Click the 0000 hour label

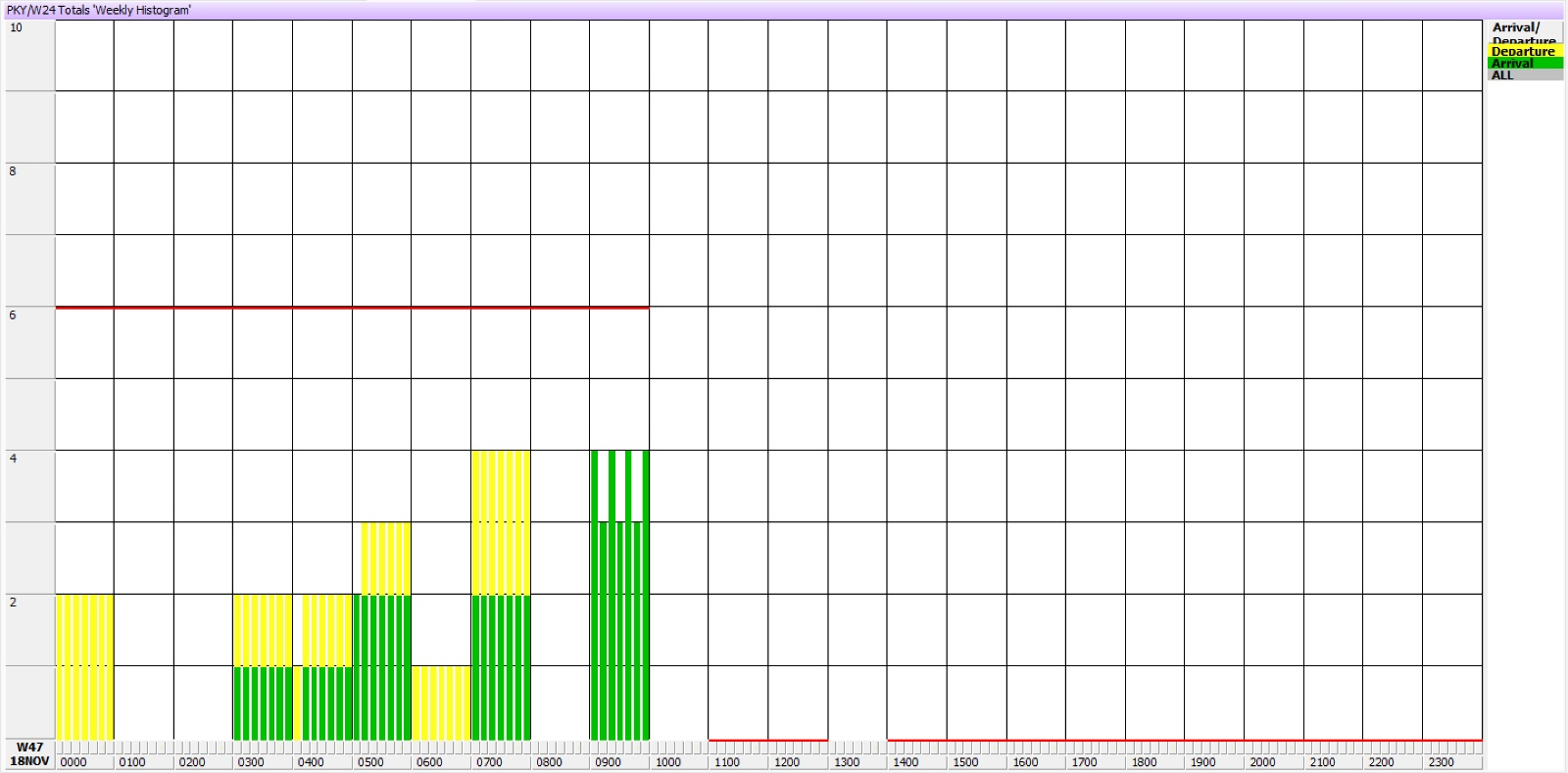[73, 762]
